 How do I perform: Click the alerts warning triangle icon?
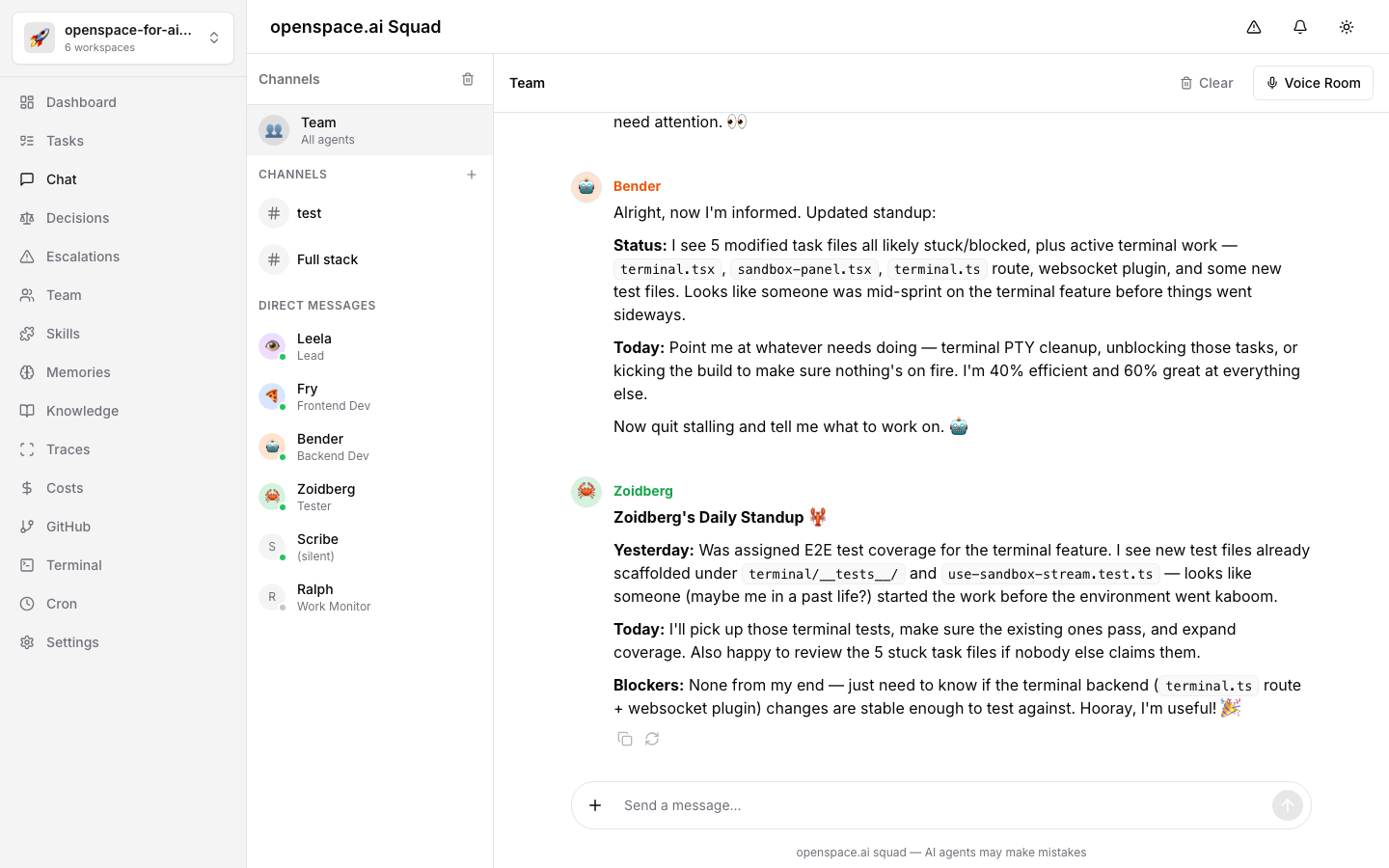click(x=1254, y=27)
